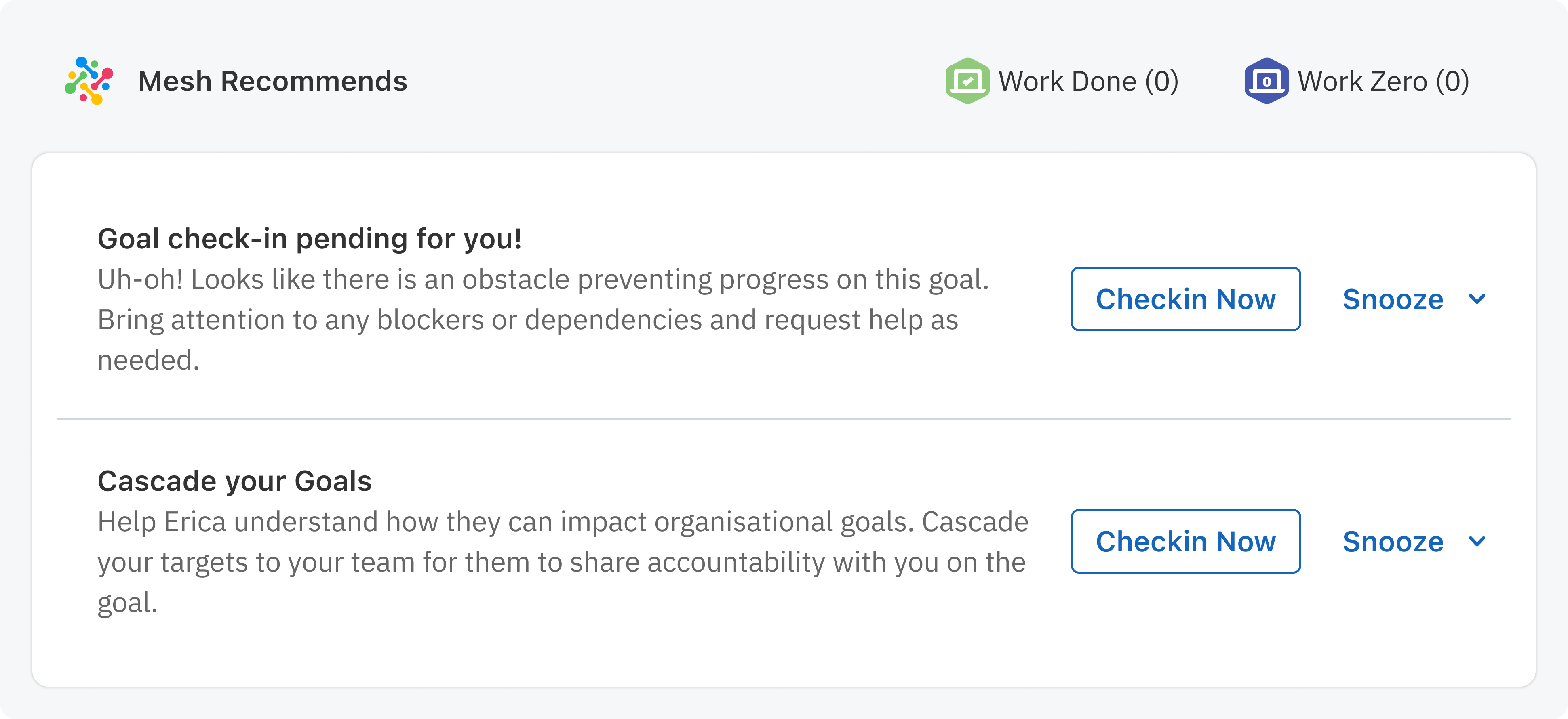The height and width of the screenshot is (719, 1568).
Task: Select the 'Cascade your Goals' heading
Action: click(x=234, y=481)
